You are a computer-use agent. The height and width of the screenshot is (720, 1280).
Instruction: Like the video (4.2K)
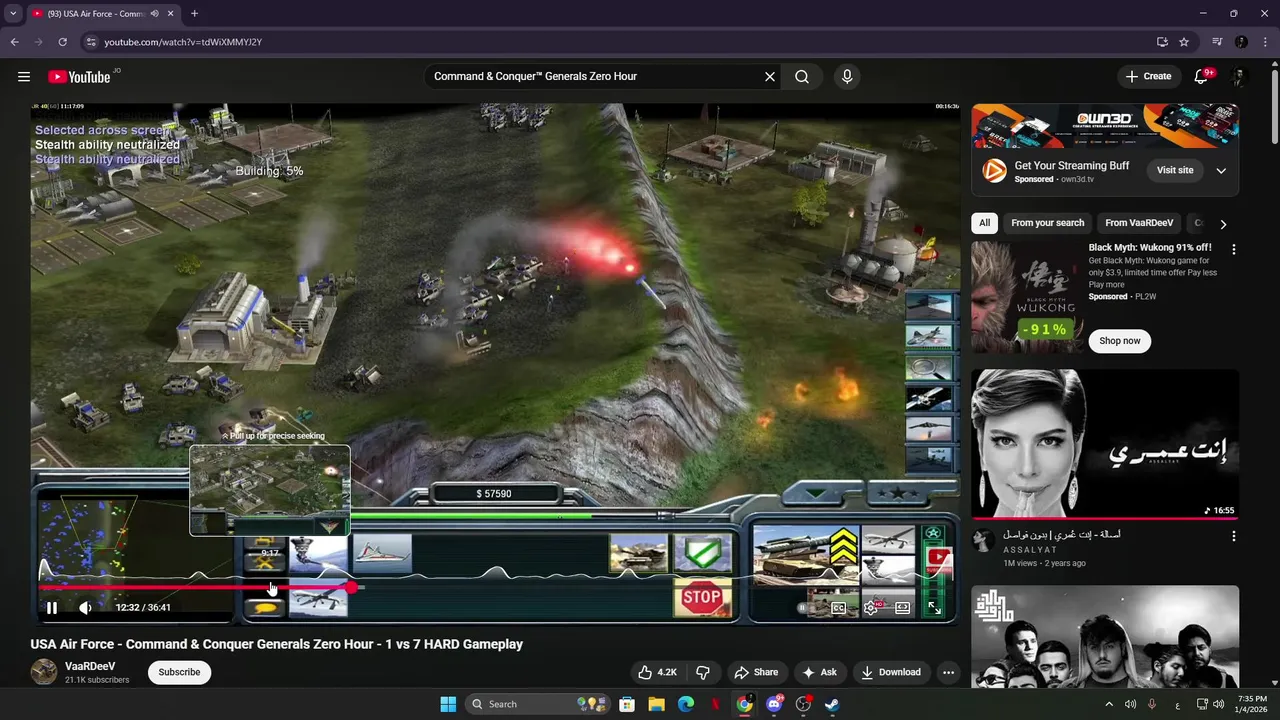coord(657,672)
